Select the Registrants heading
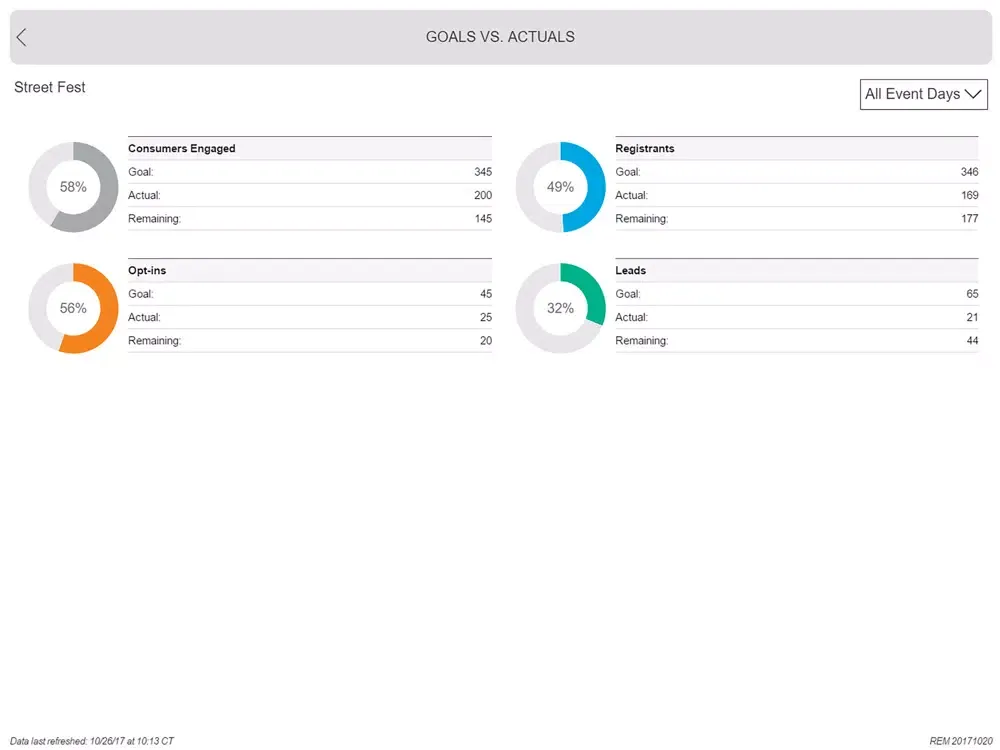The height and width of the screenshot is (750, 1000). [645, 149]
